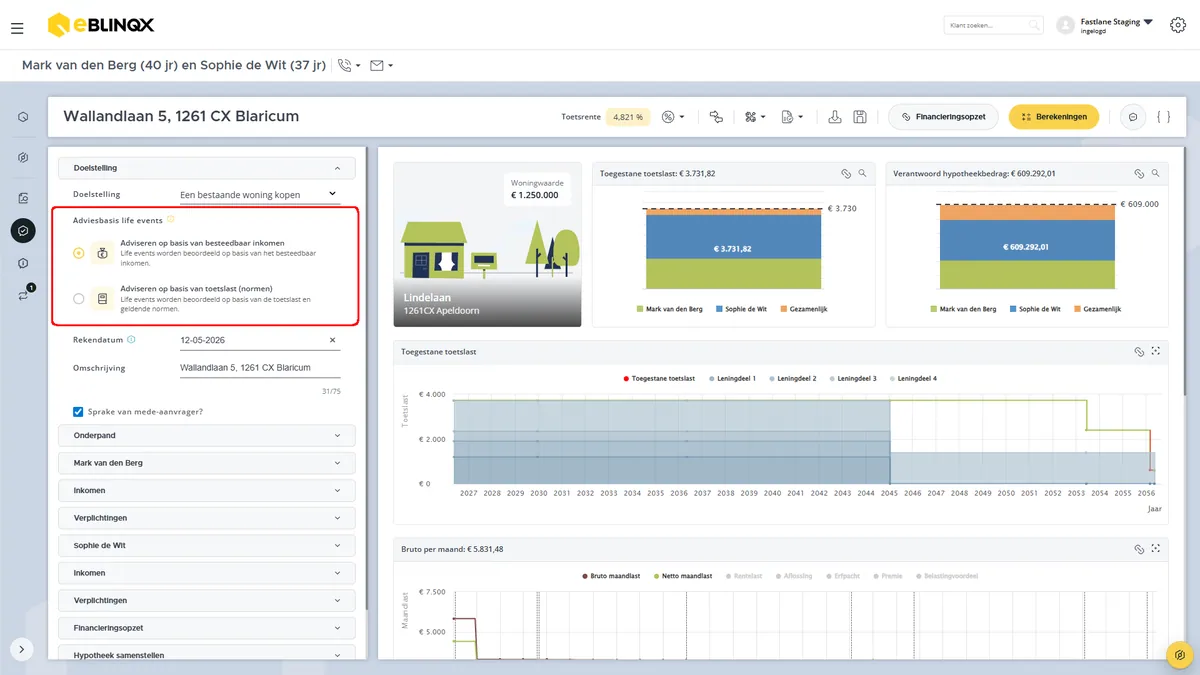The height and width of the screenshot is (675, 1200).
Task: Toggle the Leningdeel 2 legend series
Action: (793, 379)
